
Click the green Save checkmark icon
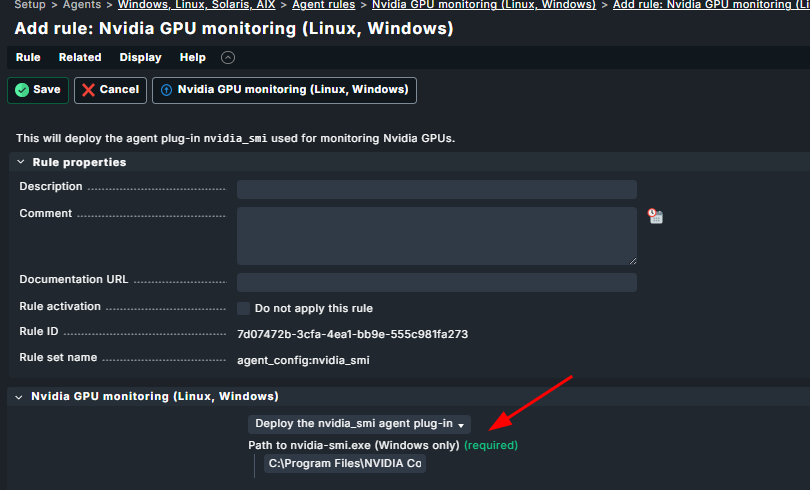[22, 90]
